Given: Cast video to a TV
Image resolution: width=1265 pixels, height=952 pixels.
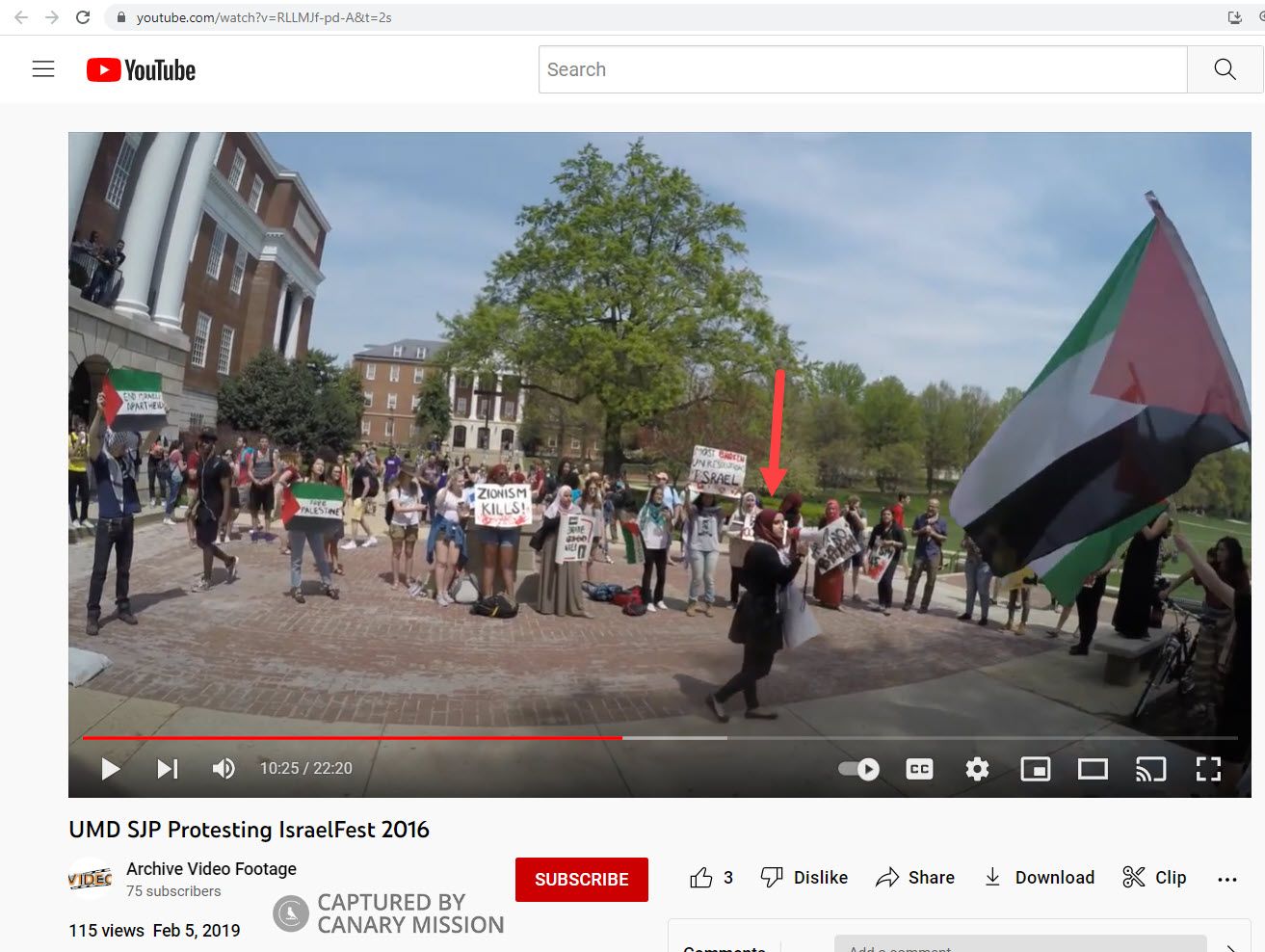Looking at the screenshot, I should coord(1150,769).
